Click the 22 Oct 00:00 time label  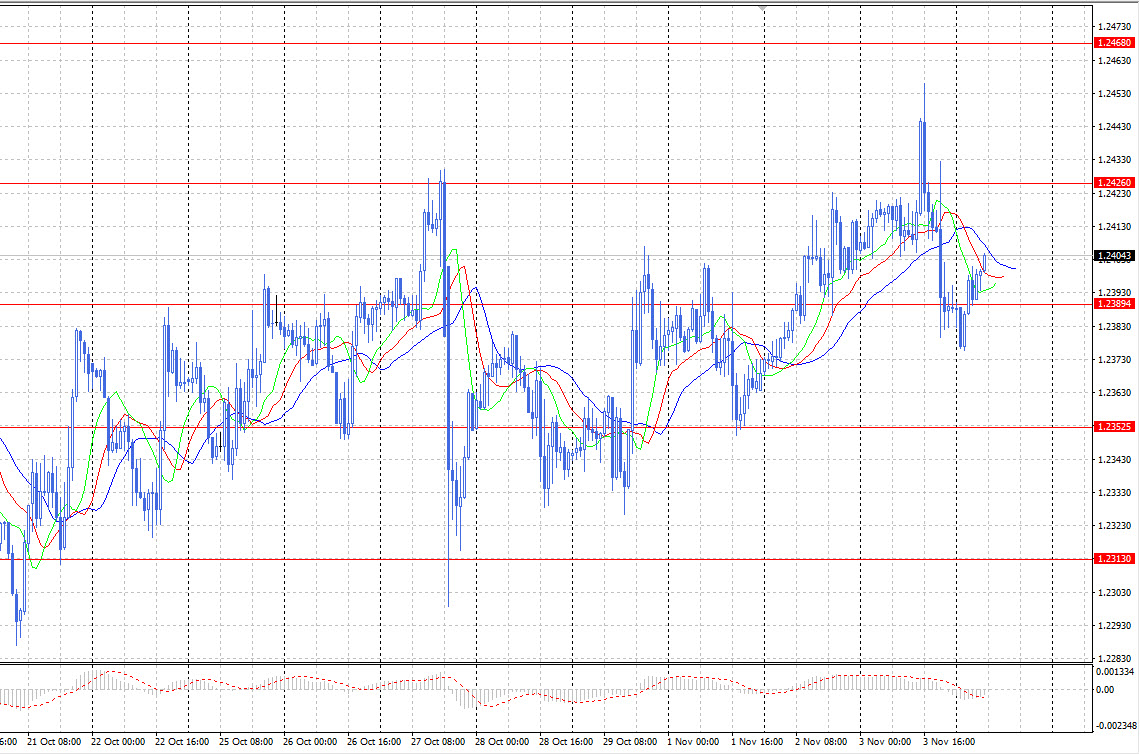(x=118, y=742)
